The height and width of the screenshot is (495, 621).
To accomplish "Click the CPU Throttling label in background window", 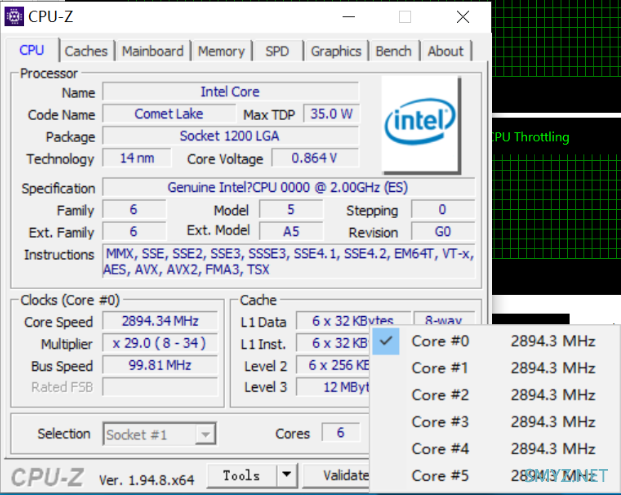I will pos(531,137).
